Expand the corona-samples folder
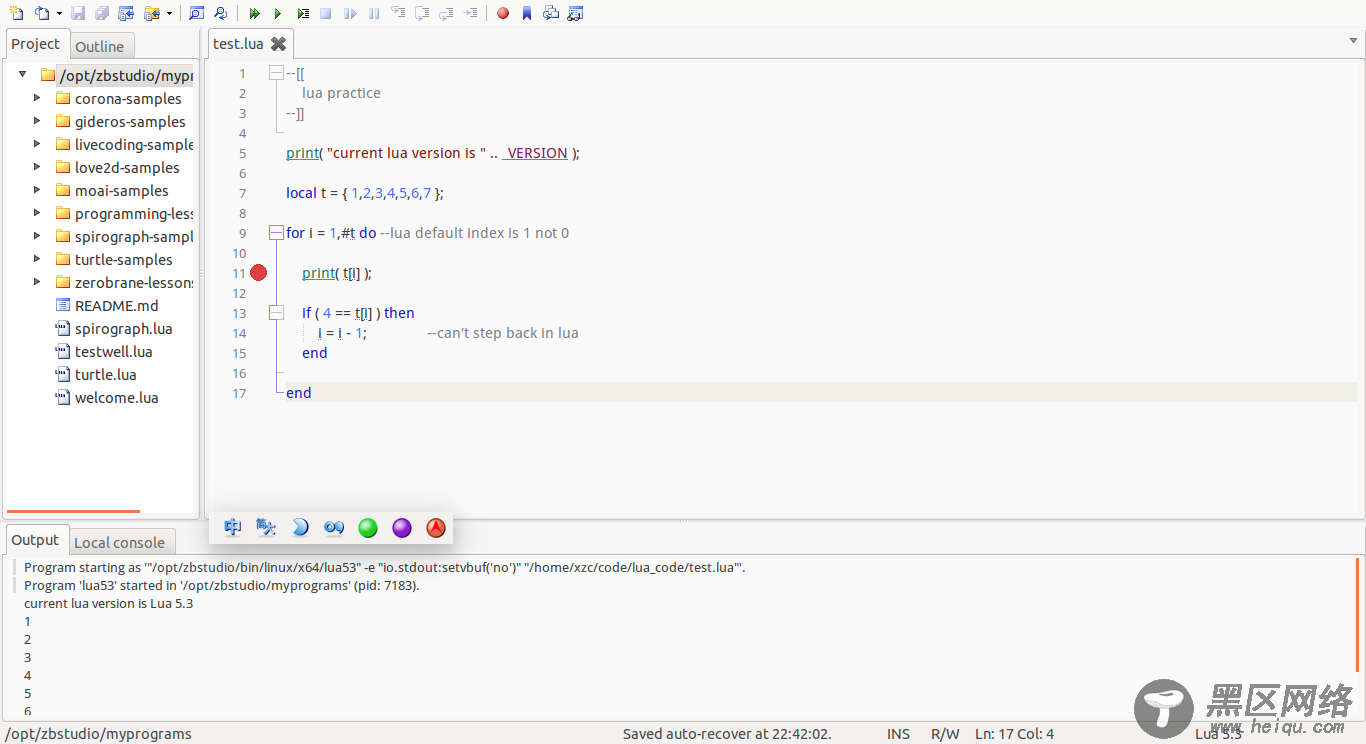Image resolution: width=1366 pixels, height=744 pixels. pyautogui.click(x=37, y=98)
